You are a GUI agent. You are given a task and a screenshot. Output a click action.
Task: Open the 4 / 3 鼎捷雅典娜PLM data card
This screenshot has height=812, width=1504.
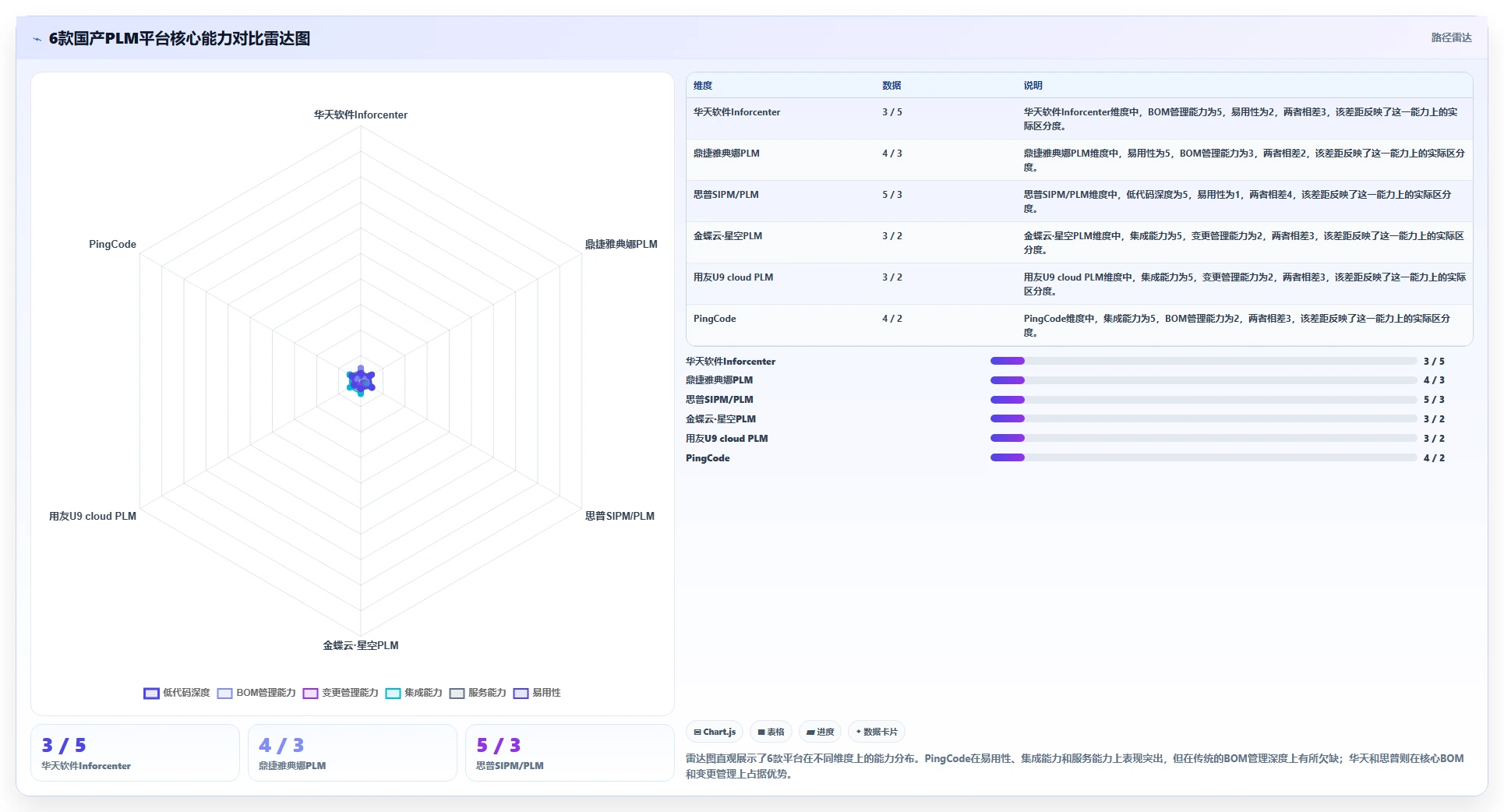(352, 753)
